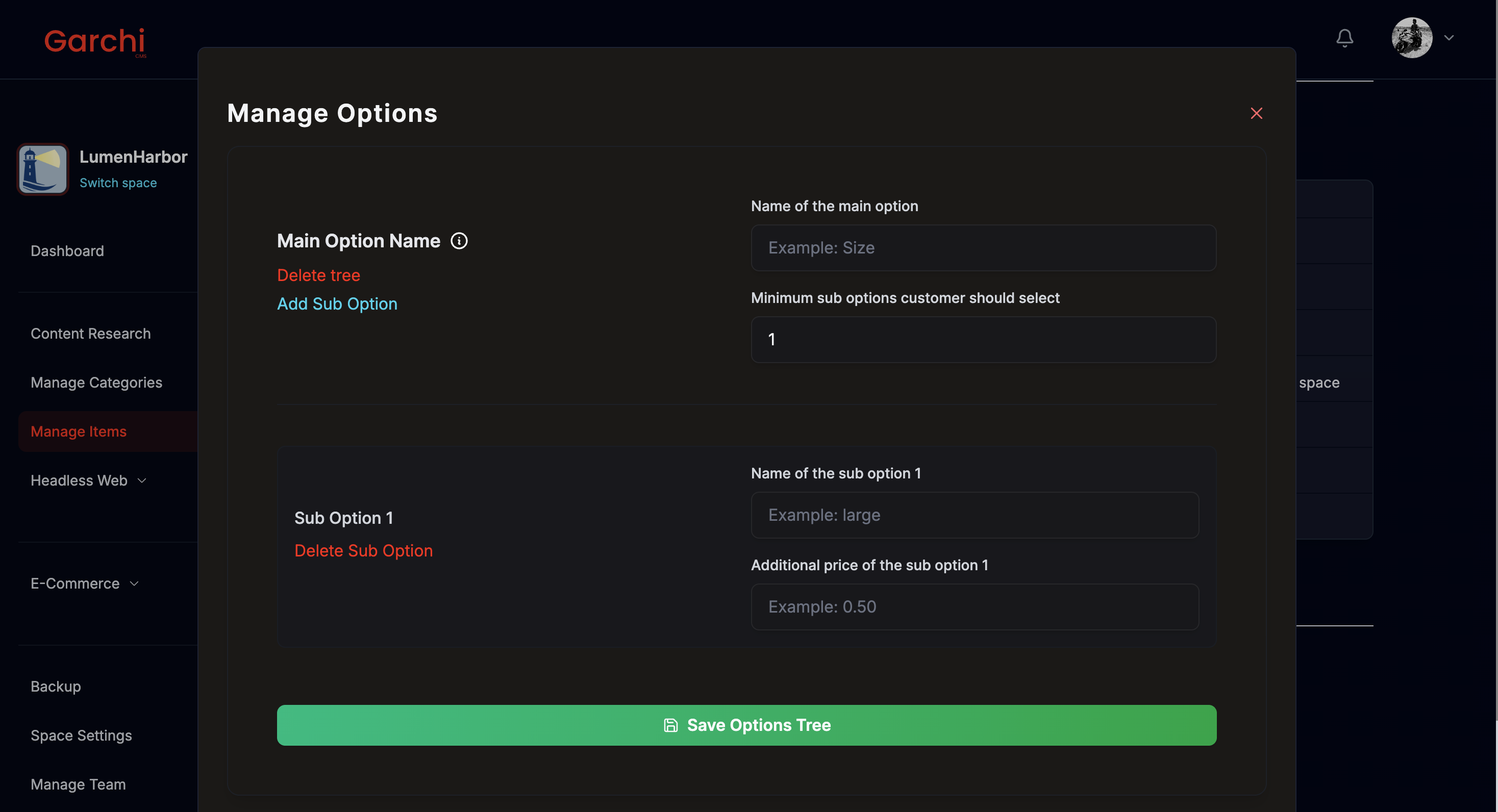Expand the Headless Web menu
Viewport: 1498px width, 812px height.
click(88, 480)
